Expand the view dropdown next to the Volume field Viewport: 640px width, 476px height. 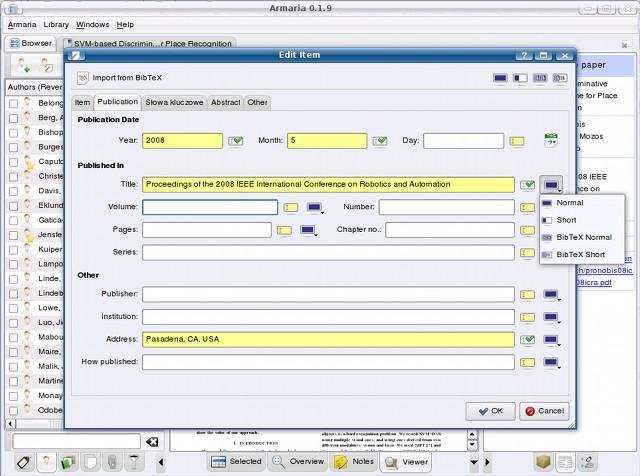tap(315, 208)
